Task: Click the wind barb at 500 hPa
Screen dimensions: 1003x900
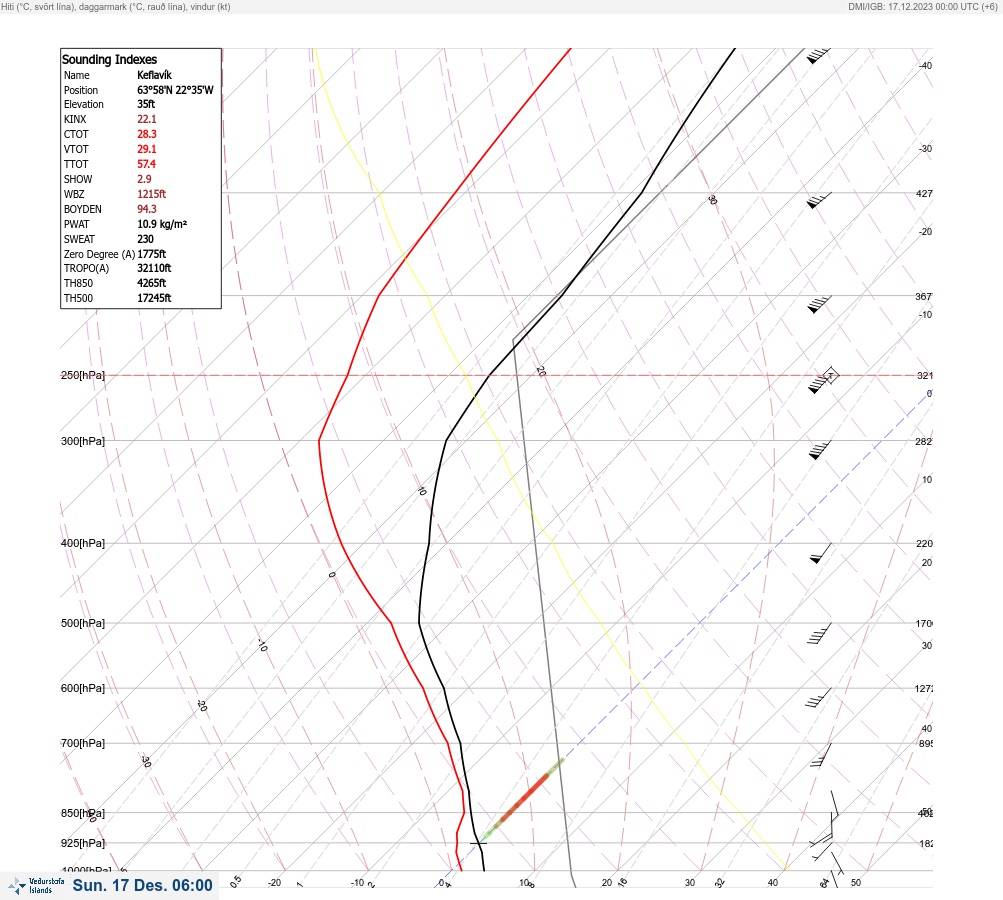Action: (819, 633)
